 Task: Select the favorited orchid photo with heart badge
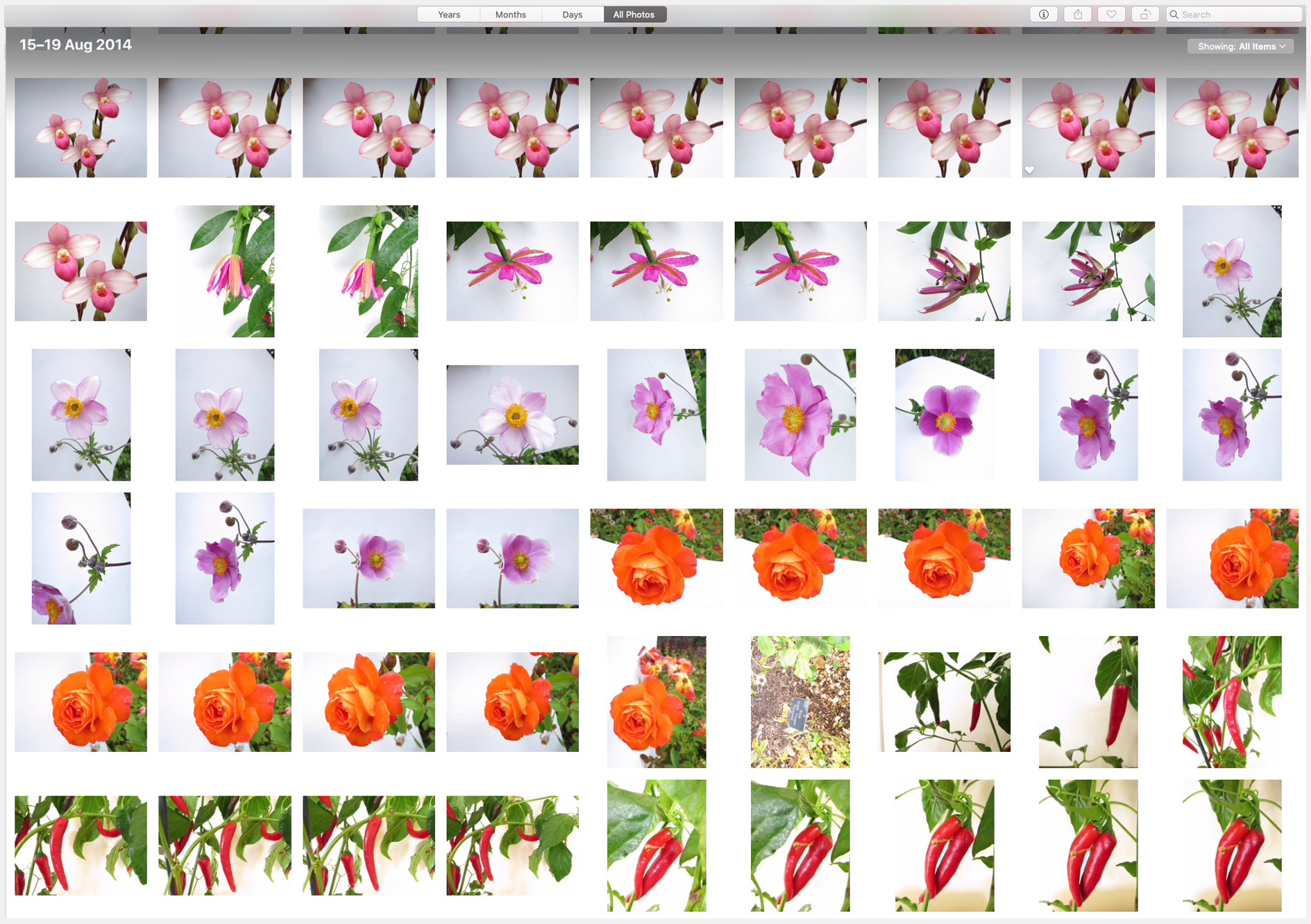[x=1088, y=128]
